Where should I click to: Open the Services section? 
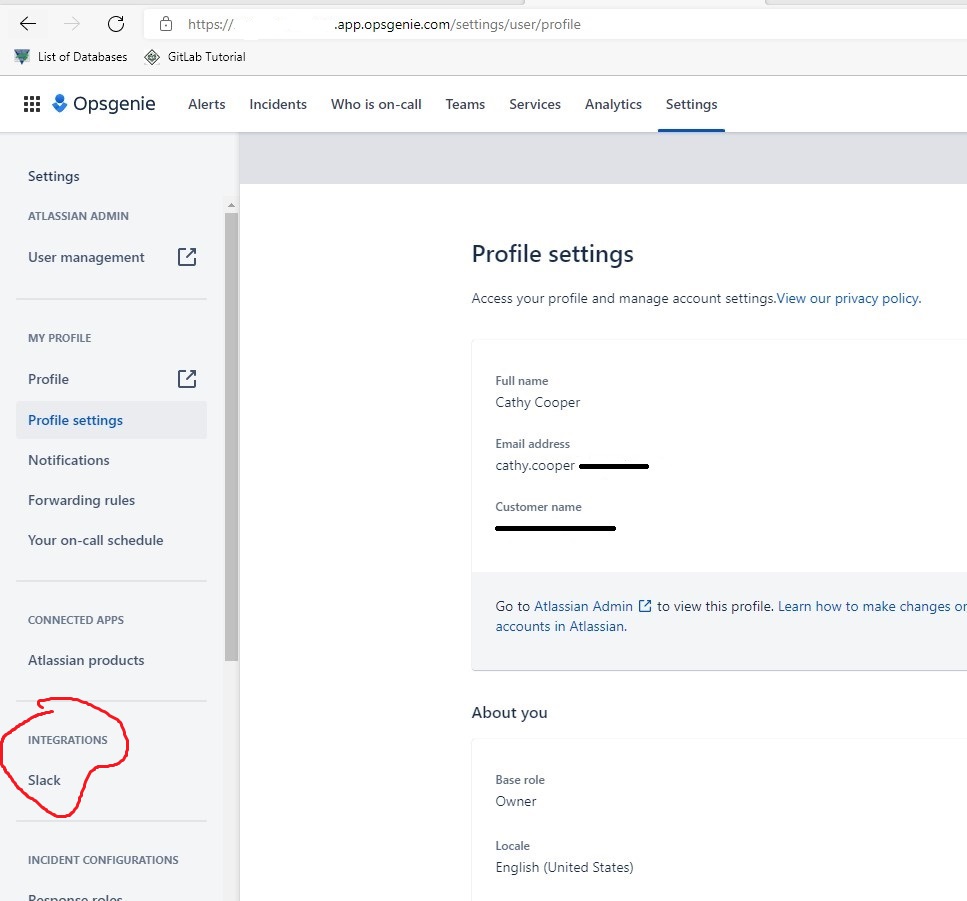534,103
